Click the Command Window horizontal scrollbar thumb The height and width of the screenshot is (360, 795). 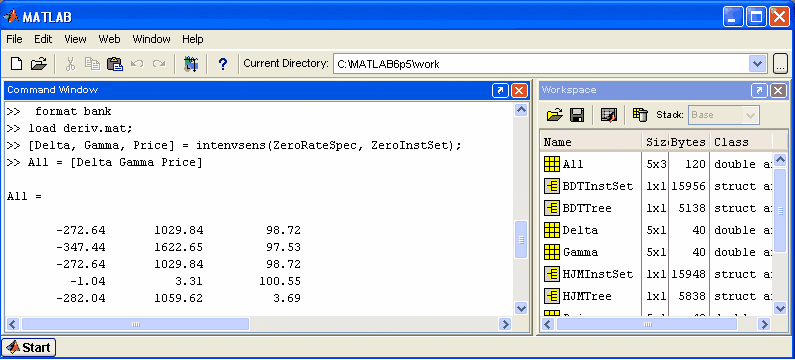(135, 324)
